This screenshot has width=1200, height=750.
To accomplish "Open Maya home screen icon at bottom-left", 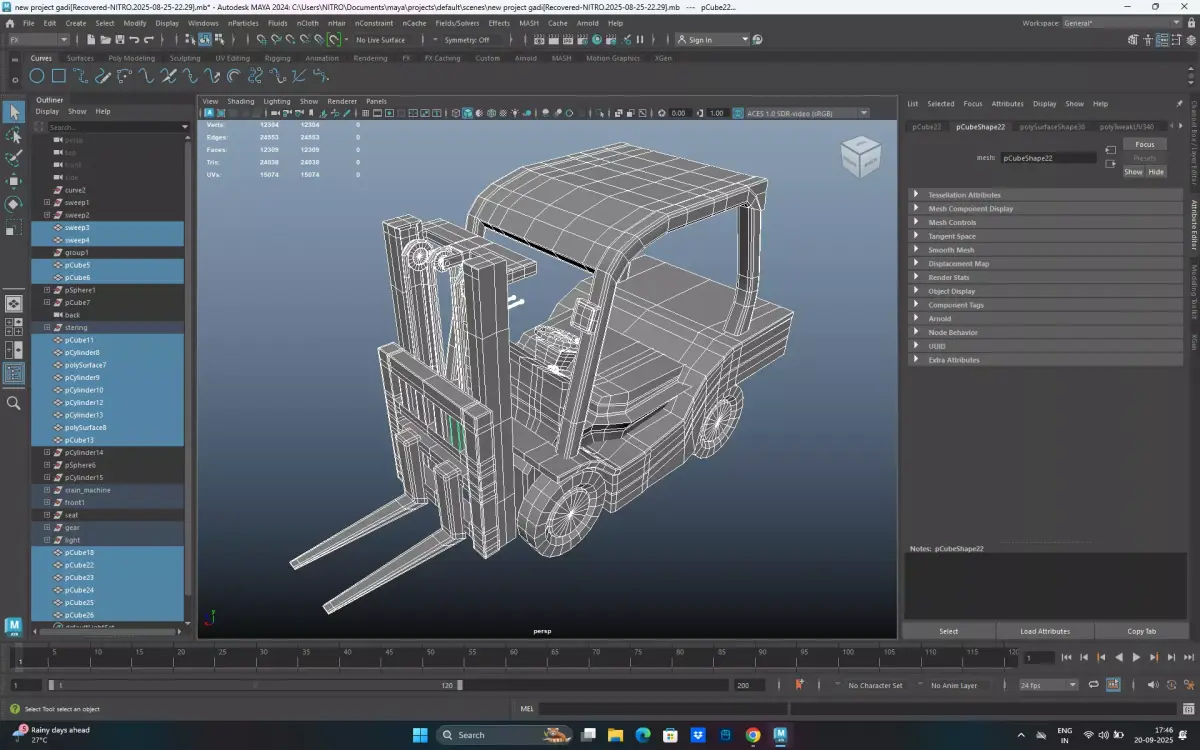I will (13, 627).
